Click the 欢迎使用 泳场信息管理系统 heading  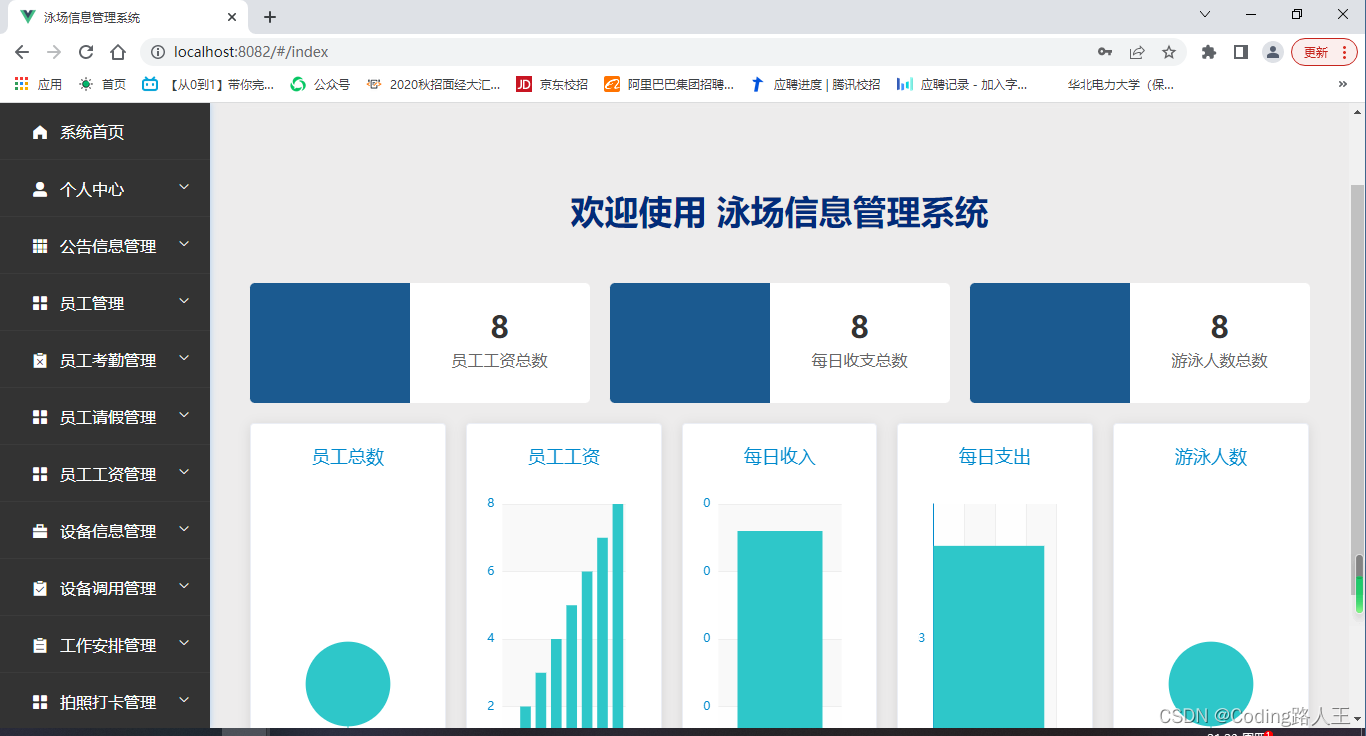[780, 213]
